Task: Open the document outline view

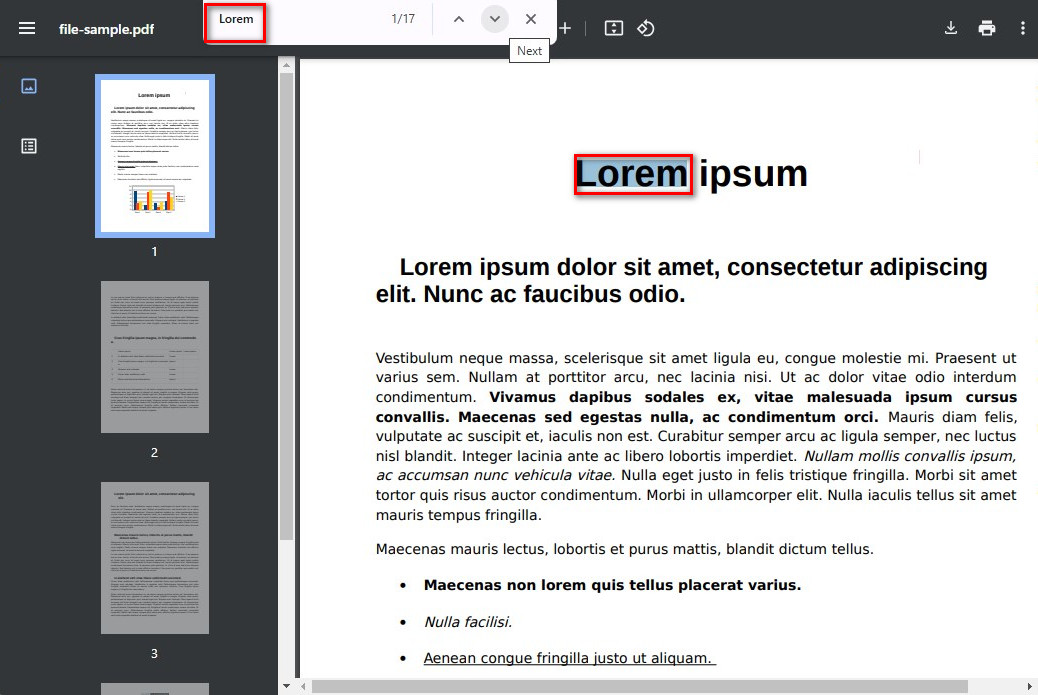Action: [29, 145]
